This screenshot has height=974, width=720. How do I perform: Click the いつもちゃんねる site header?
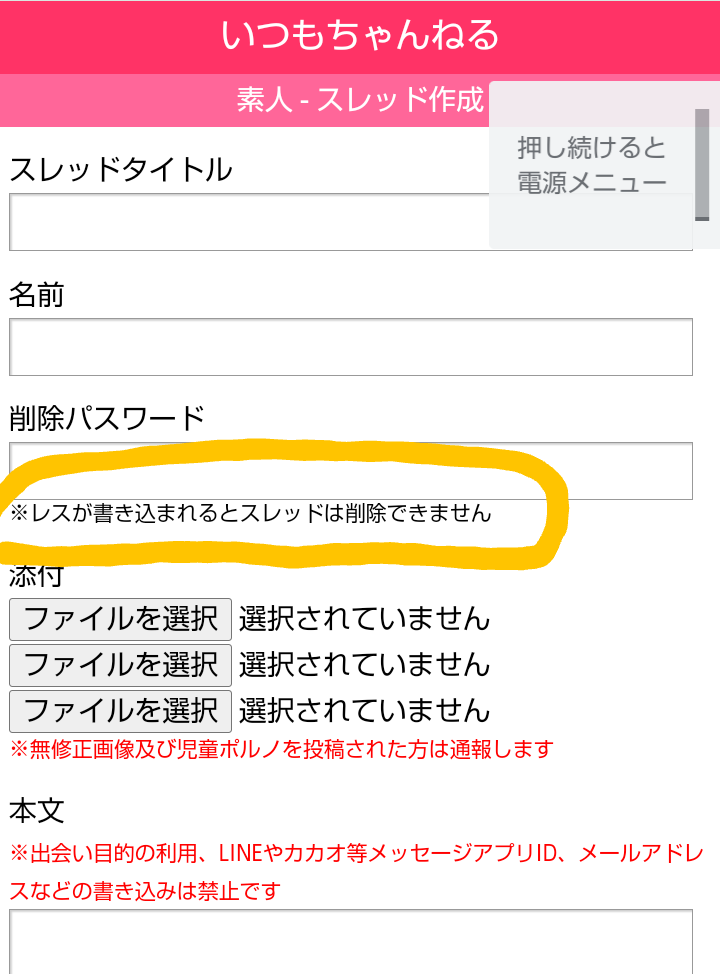[360, 34]
